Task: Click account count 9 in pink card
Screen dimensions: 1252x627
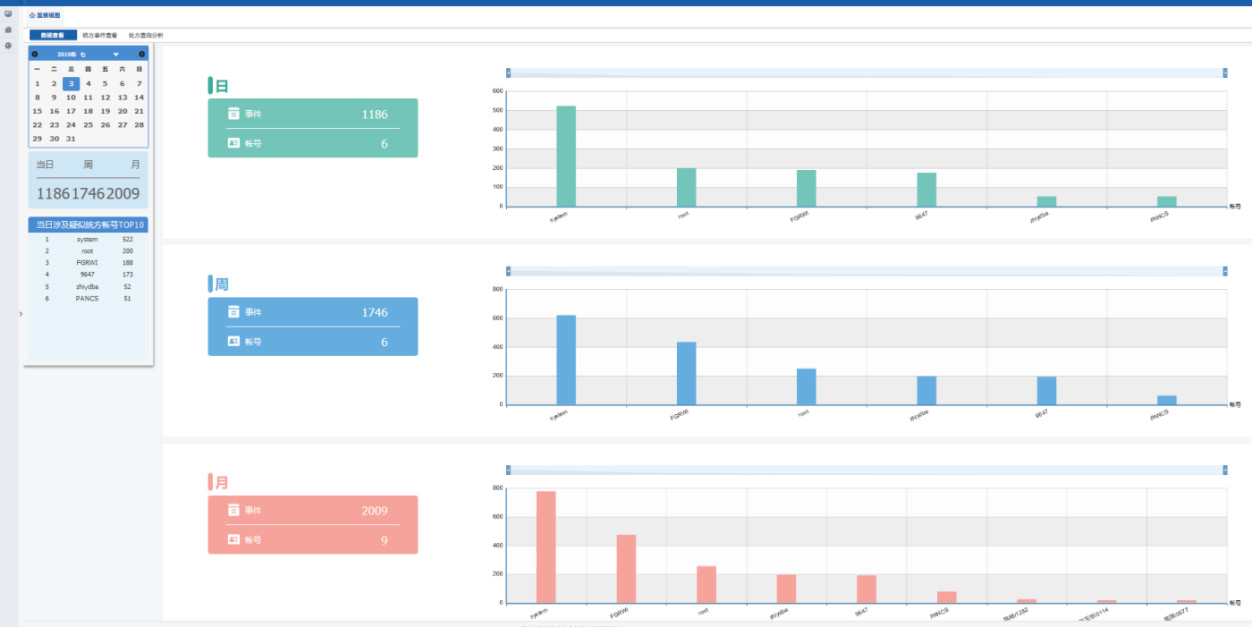Action: [x=384, y=540]
